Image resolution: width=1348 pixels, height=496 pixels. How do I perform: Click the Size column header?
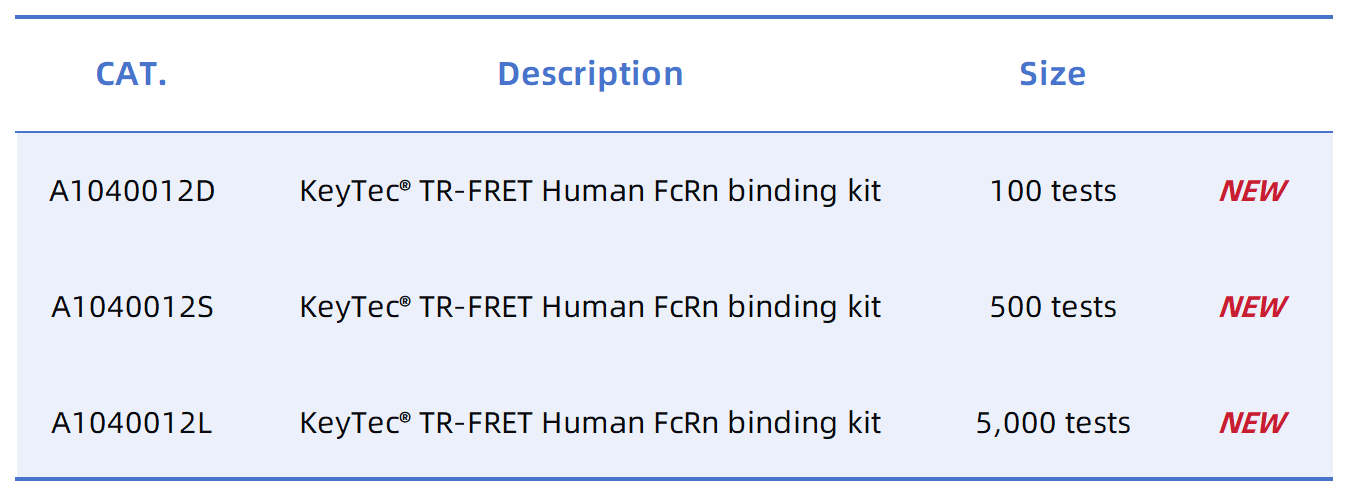pos(1052,74)
